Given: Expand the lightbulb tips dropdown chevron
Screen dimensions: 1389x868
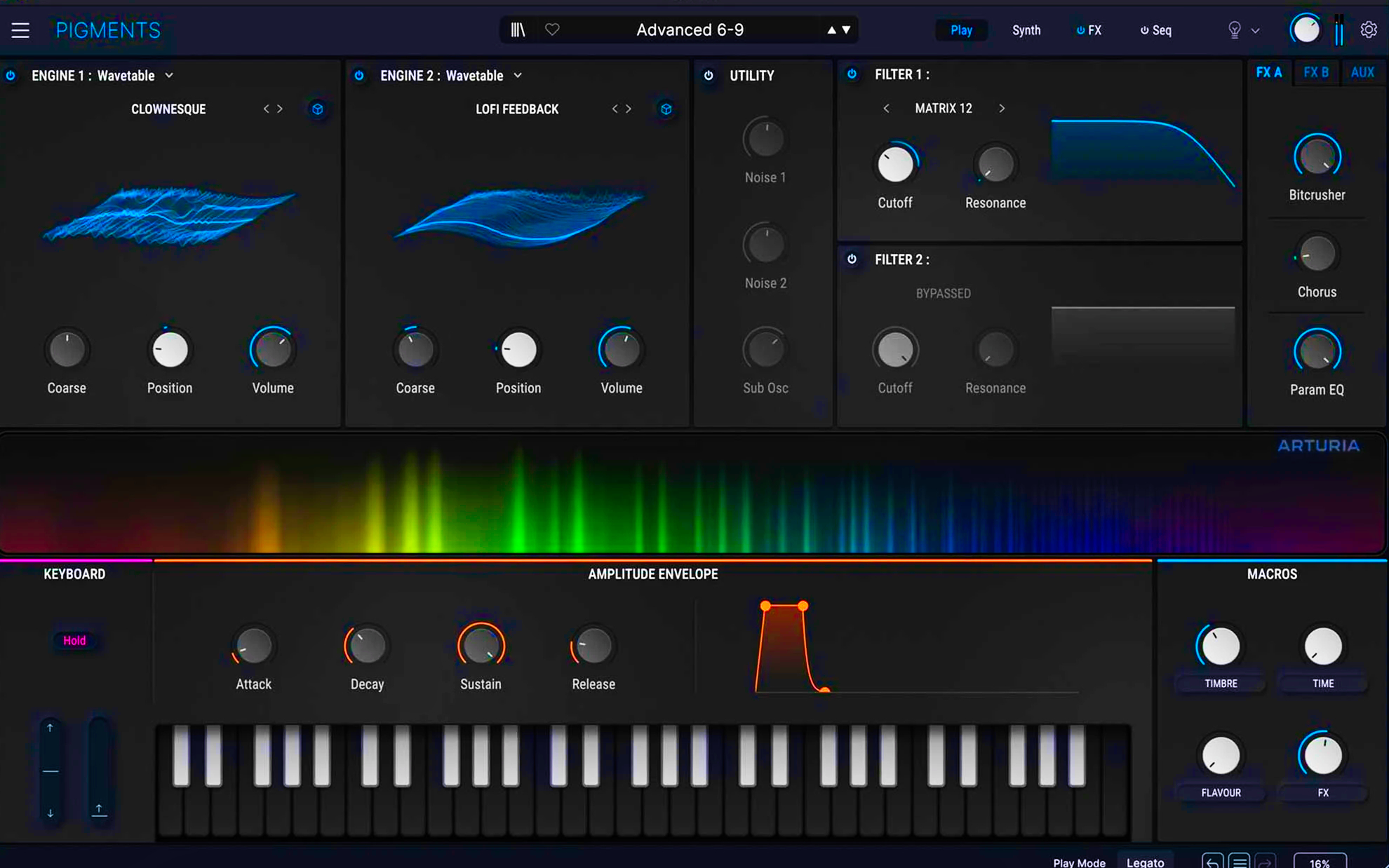Looking at the screenshot, I should (1256, 31).
